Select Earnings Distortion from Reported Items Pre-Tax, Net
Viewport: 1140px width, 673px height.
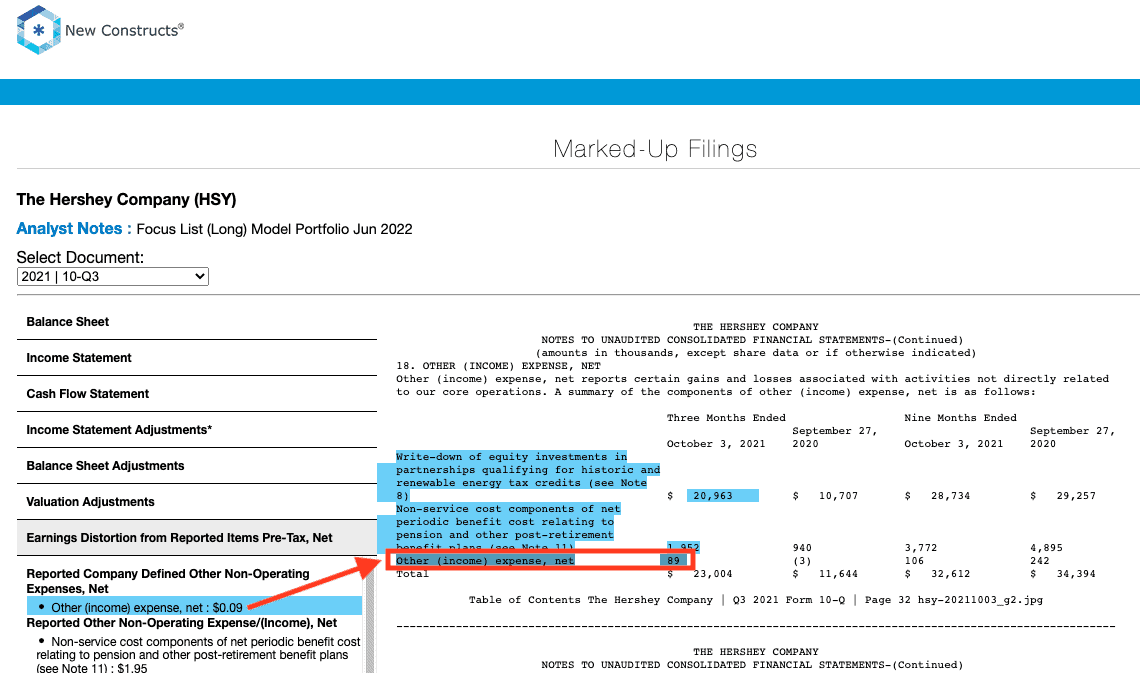pos(197,538)
